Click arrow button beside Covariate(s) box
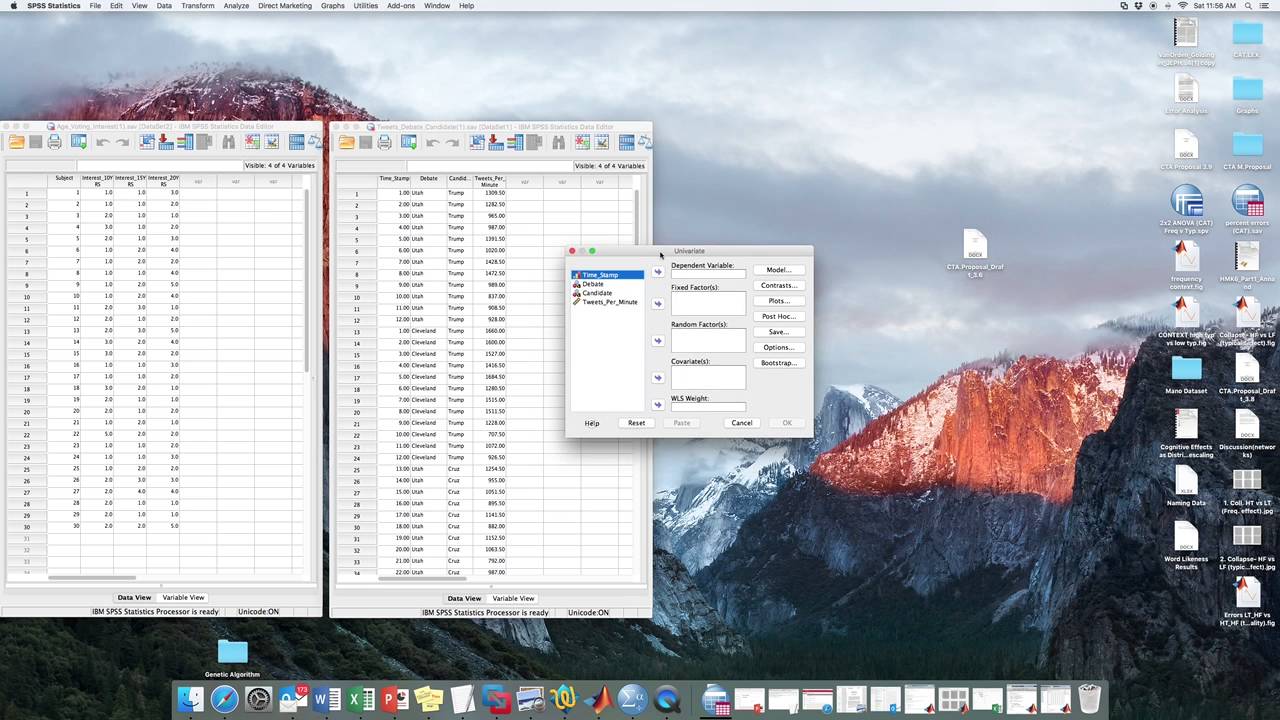1280x720 pixels. click(x=657, y=377)
